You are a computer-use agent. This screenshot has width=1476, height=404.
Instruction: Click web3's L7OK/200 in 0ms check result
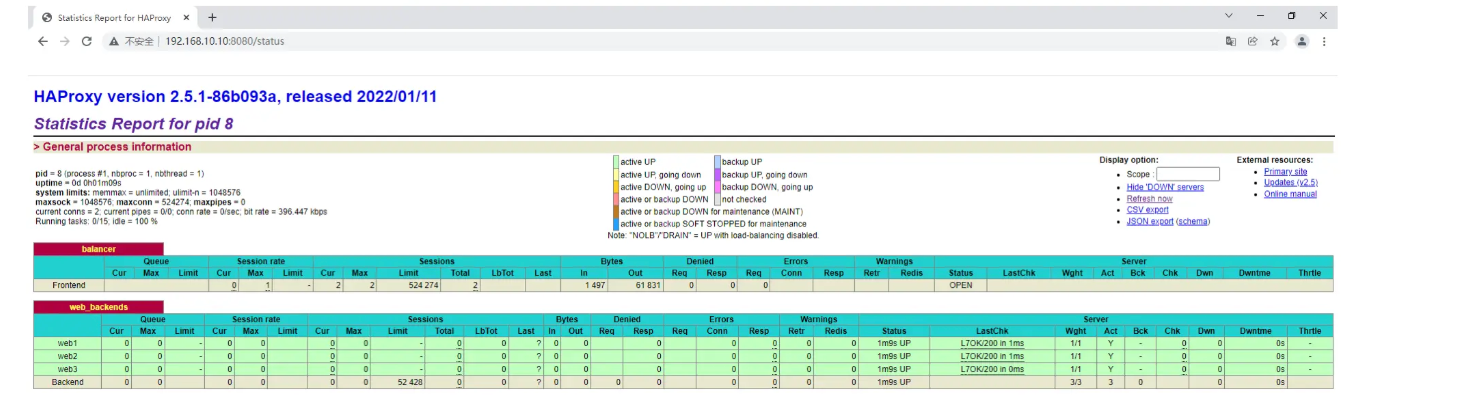[992, 369]
